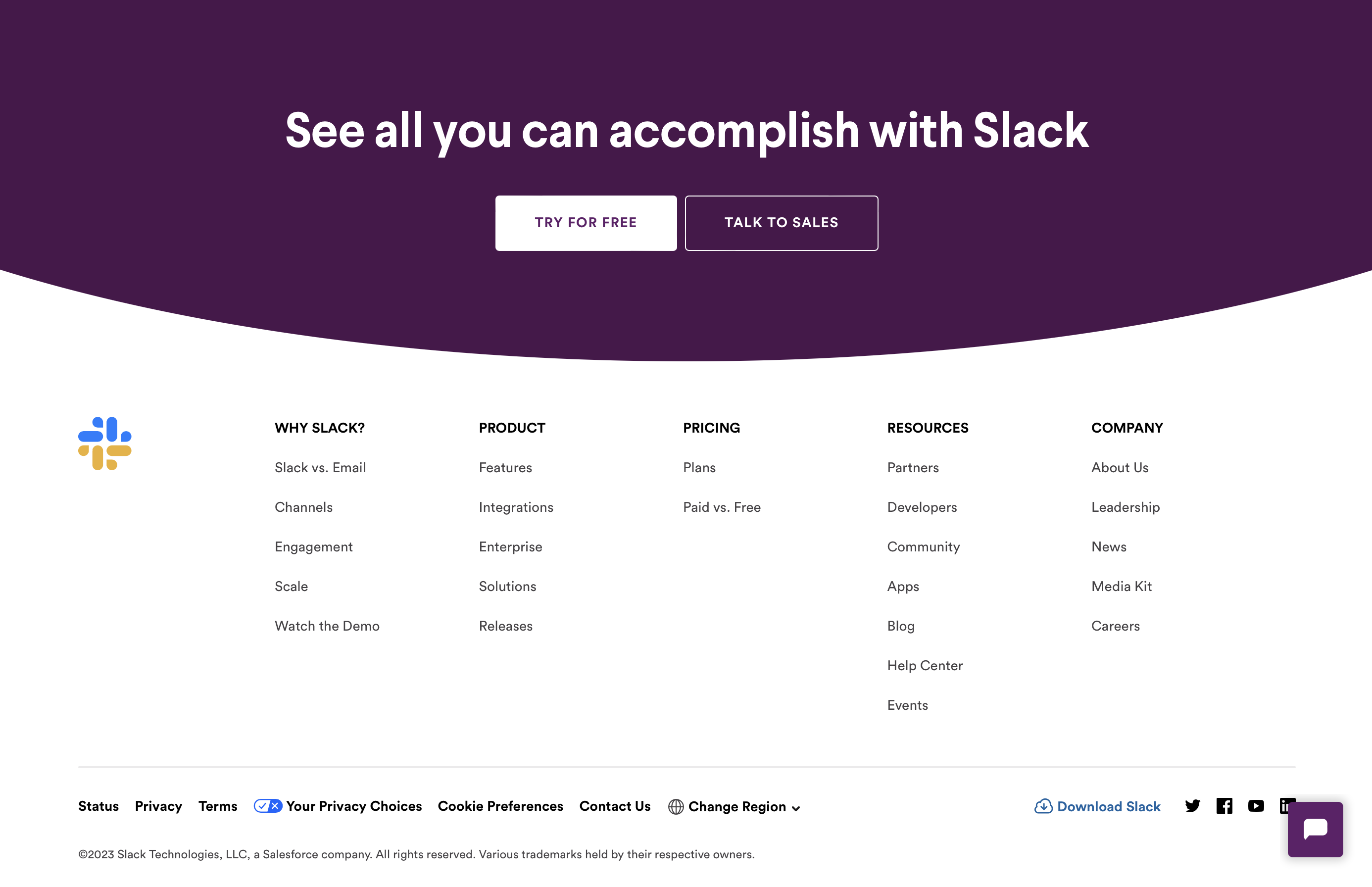Open Slack's YouTube channel icon
This screenshot has height=887, width=1372.
[1256, 806]
